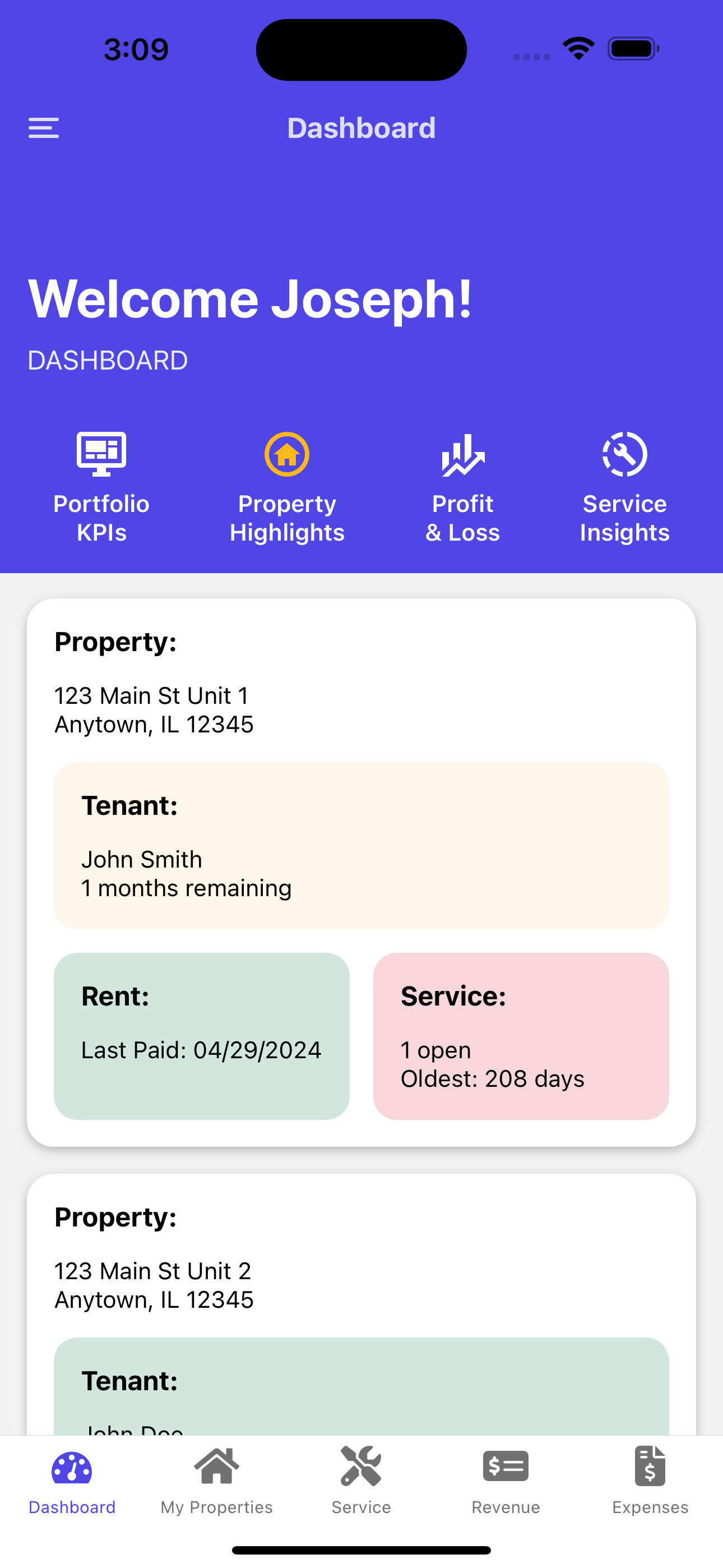Open the Rent Last Paid card

point(201,1035)
